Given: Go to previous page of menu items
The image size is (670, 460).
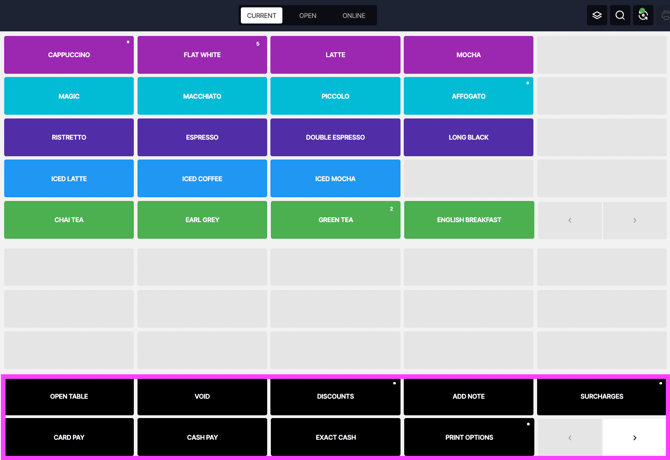Looking at the screenshot, I should click(x=570, y=220).
